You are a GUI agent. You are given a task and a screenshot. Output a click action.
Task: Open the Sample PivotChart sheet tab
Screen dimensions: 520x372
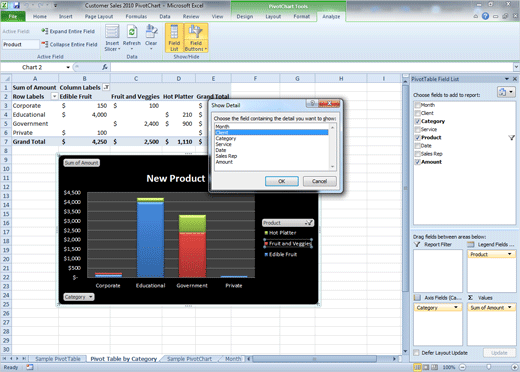pos(189,359)
